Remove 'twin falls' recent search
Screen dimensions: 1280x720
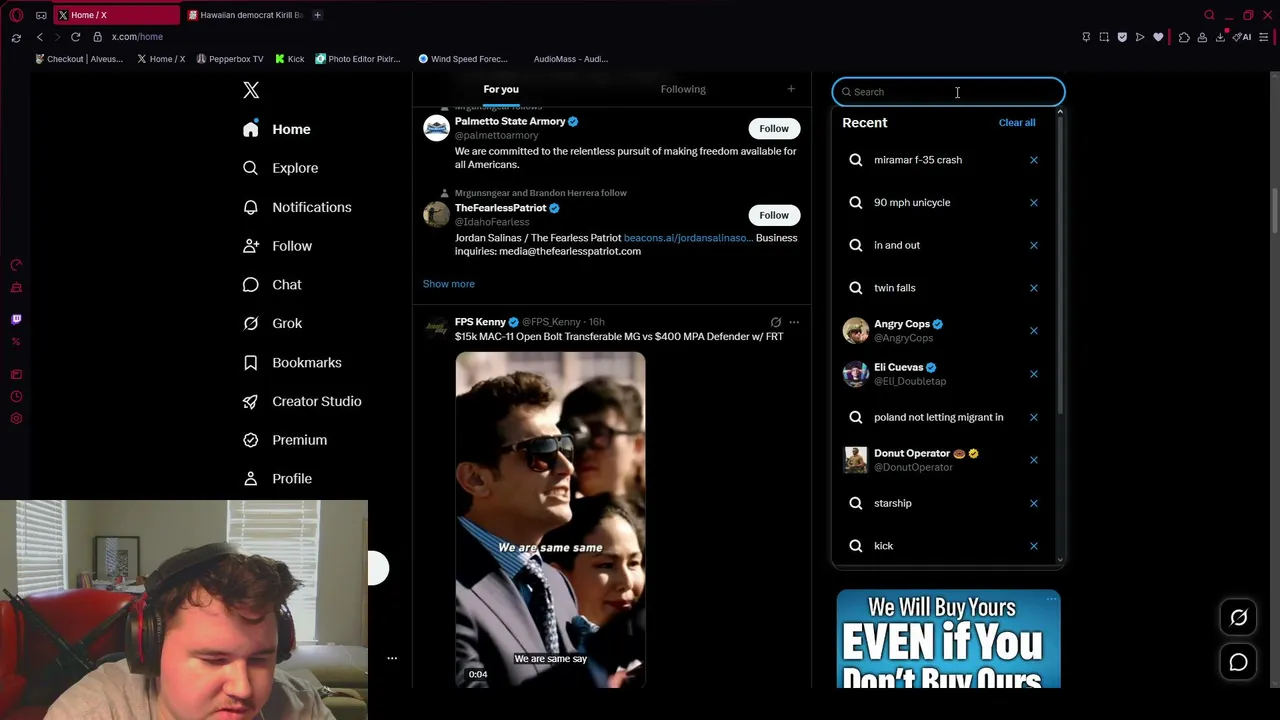click(1034, 288)
